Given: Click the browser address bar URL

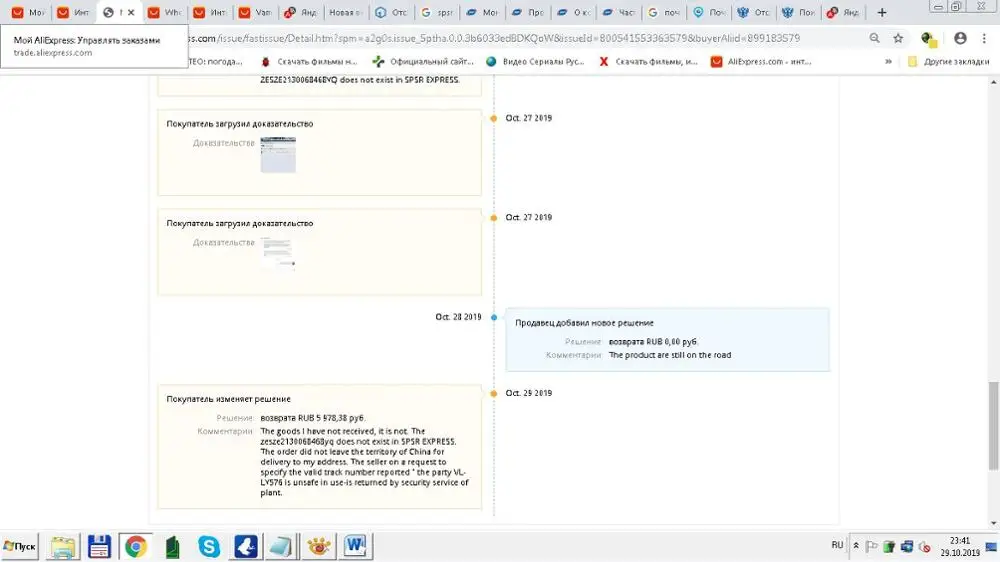Looking at the screenshot, I should (495, 38).
